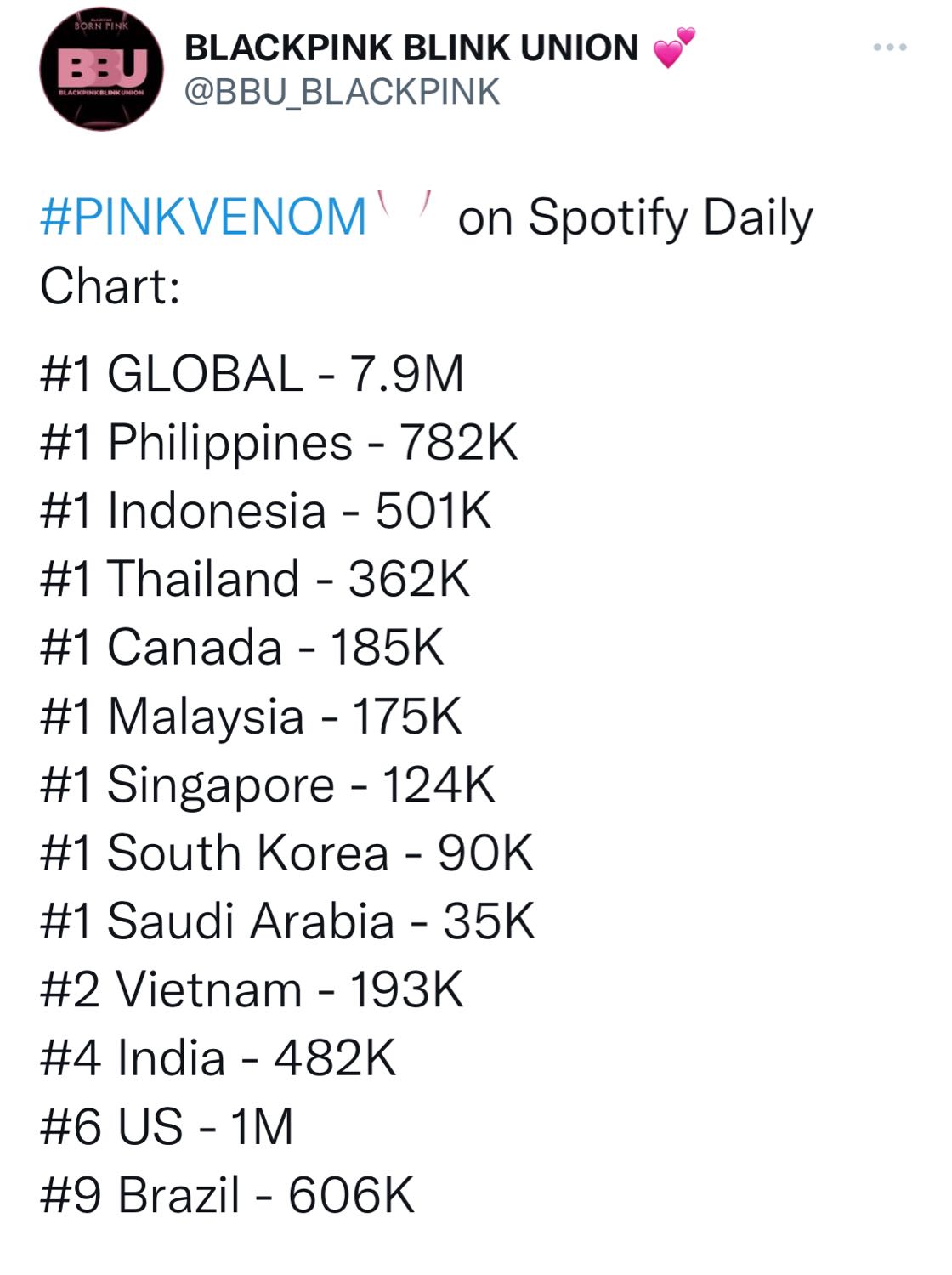The width and height of the screenshot is (952, 1275).
Task: Click the '#1 Canada - 185K' line
Action: (241, 648)
